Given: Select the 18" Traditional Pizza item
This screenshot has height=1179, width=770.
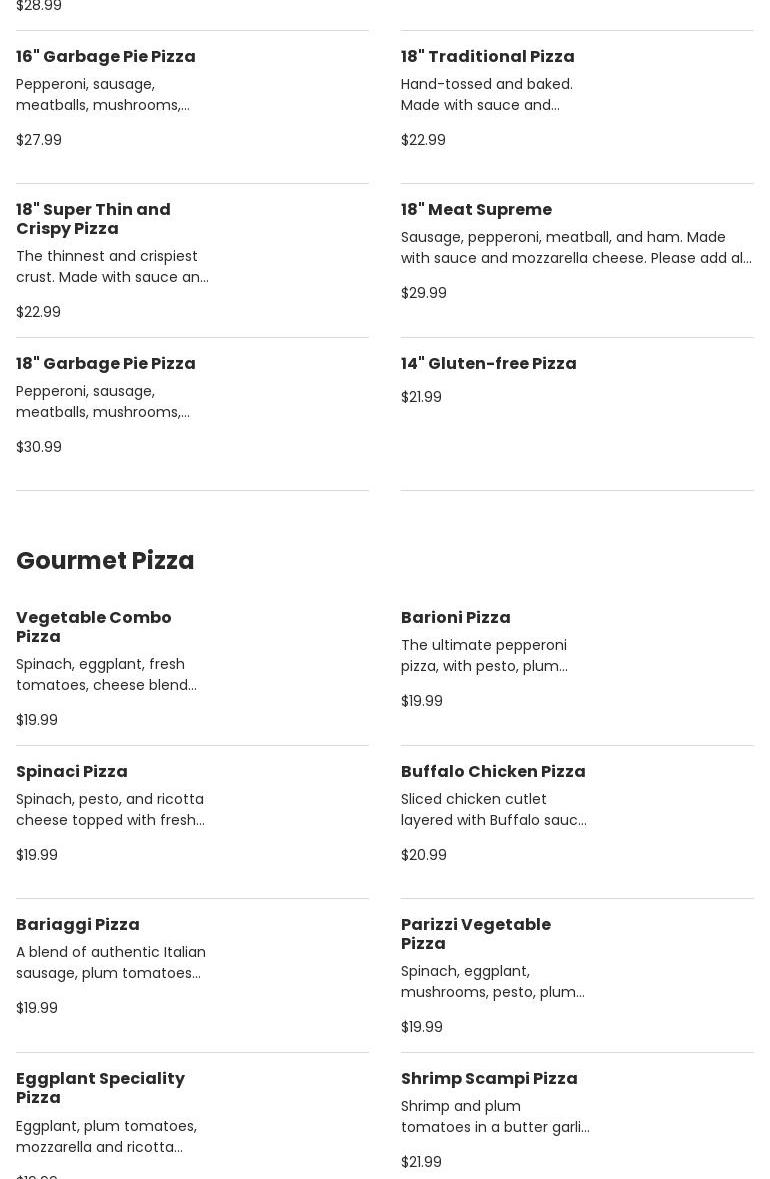Looking at the screenshot, I should (x=487, y=57).
